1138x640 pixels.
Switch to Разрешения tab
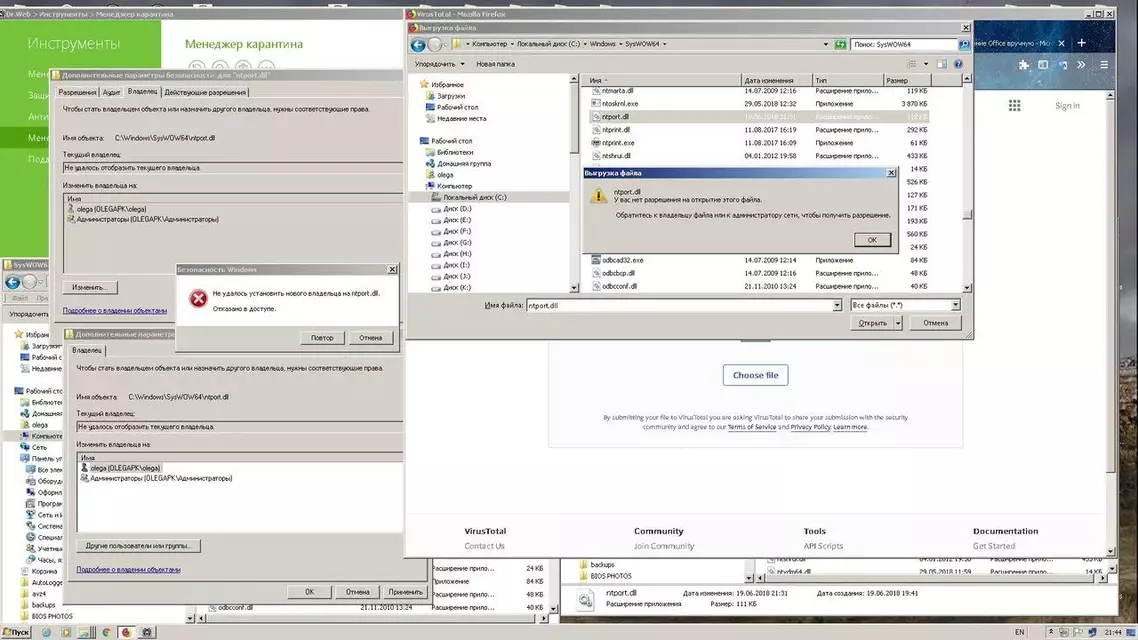77,92
